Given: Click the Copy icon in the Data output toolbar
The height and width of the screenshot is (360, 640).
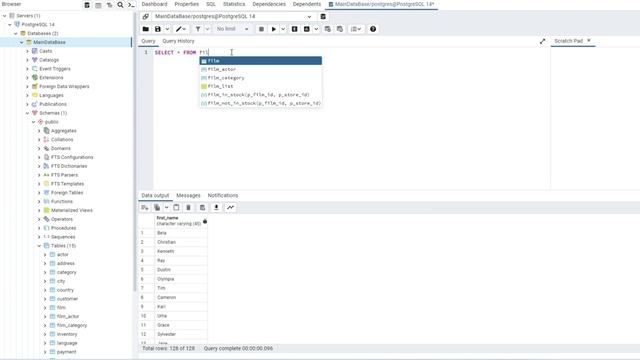Looking at the screenshot, I should click(x=157, y=207).
